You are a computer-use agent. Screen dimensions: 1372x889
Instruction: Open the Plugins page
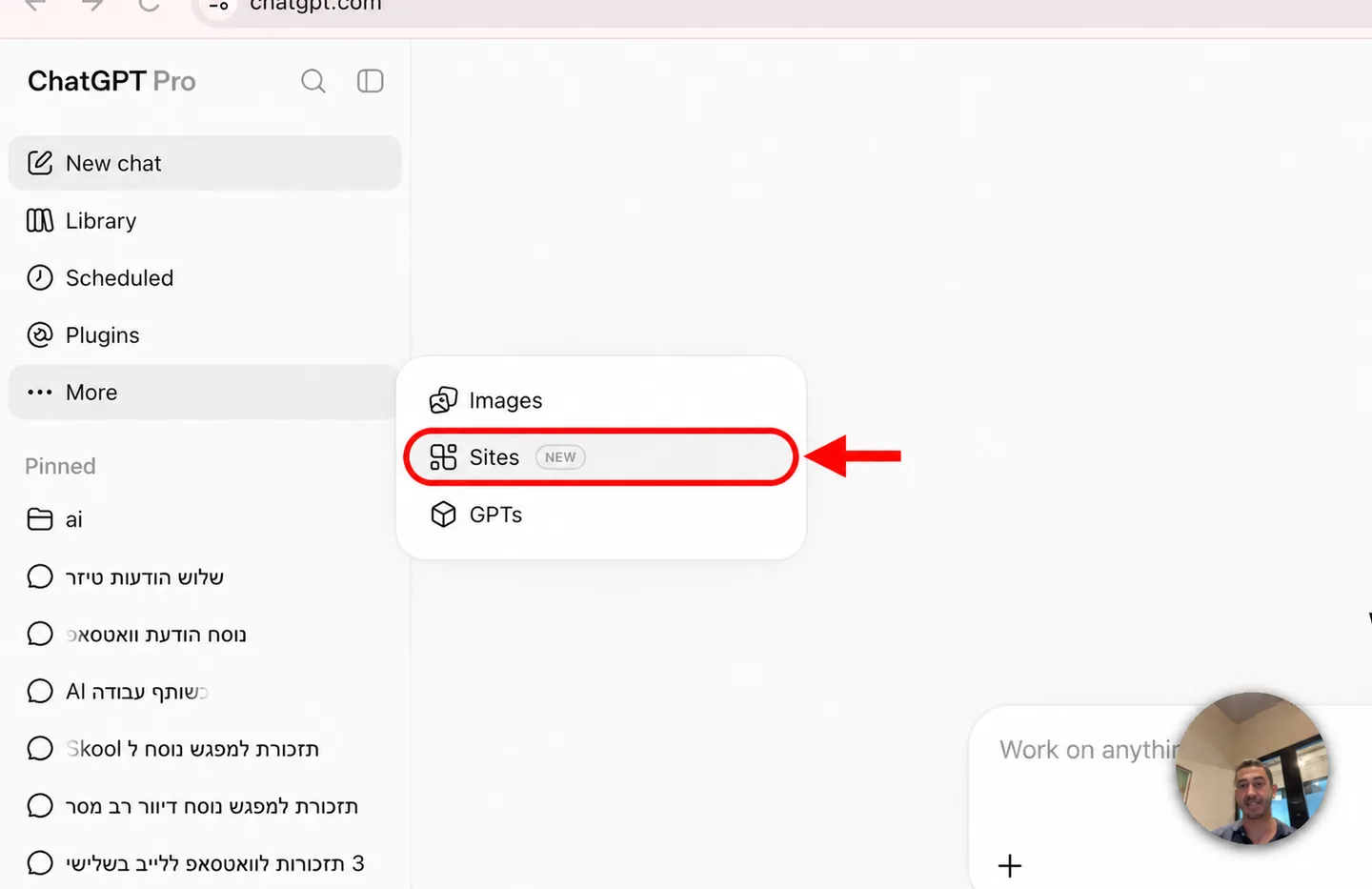pyautogui.click(x=205, y=334)
